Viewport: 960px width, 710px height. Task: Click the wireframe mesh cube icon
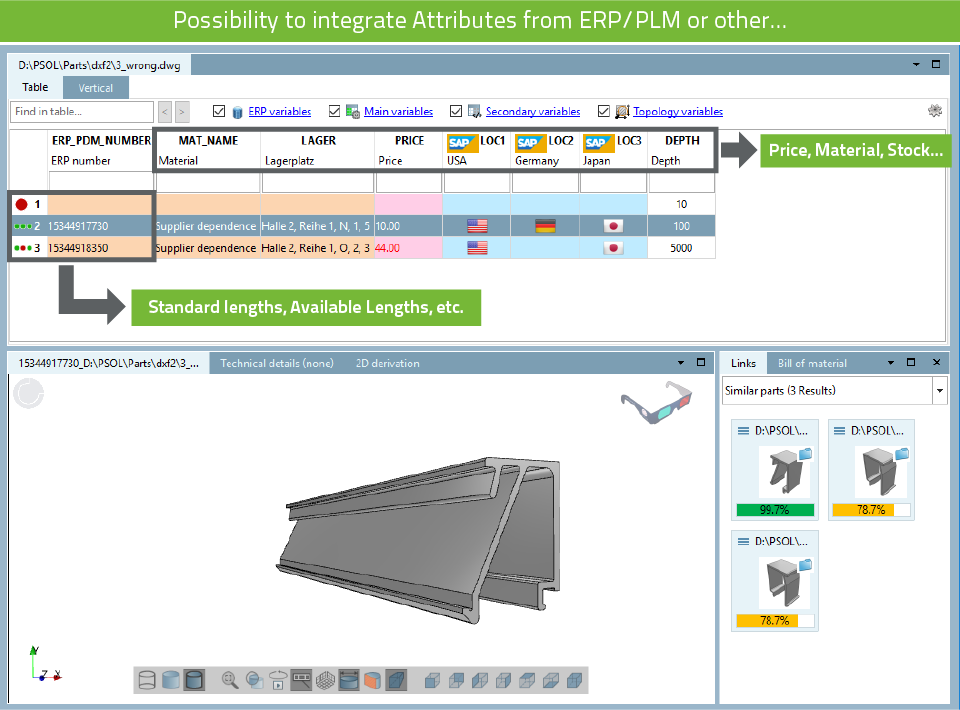point(325,681)
